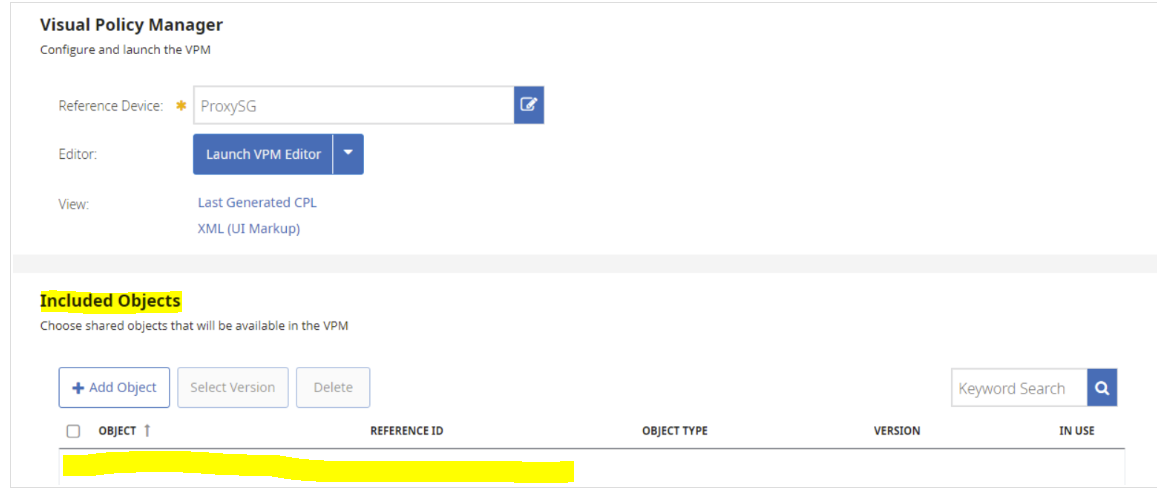This screenshot has width=1157, height=498.
Task: Click the magnifier search icon
Action: point(1102,388)
